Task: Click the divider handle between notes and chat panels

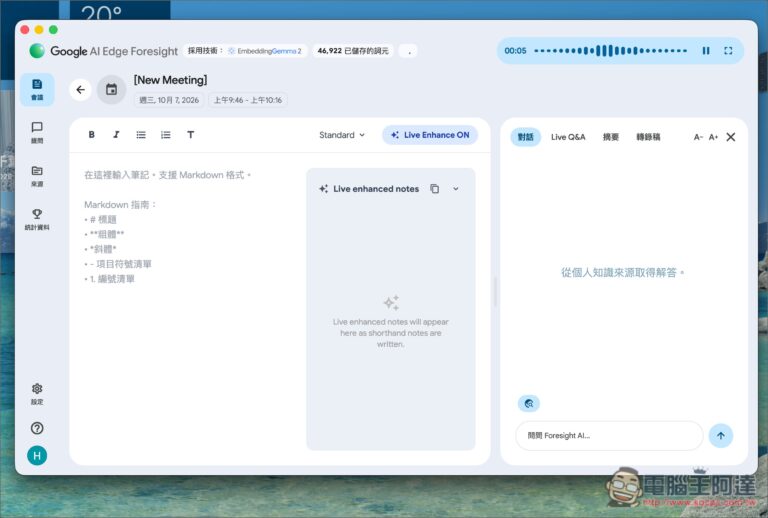Action: 495,292
